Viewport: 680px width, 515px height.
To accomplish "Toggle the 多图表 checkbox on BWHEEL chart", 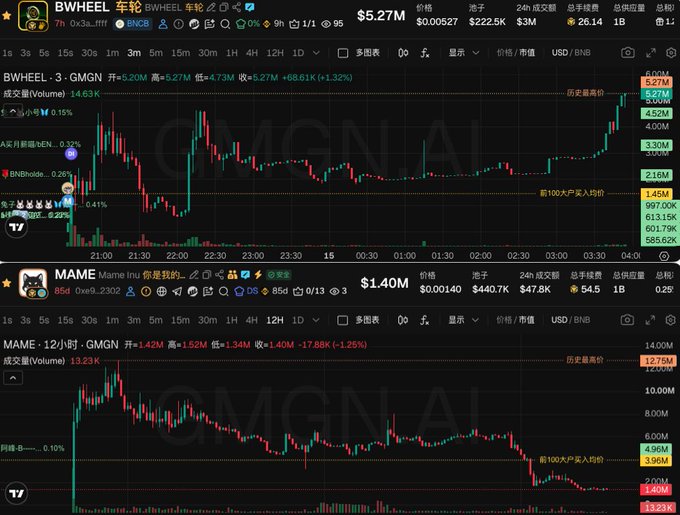I will coord(343,53).
